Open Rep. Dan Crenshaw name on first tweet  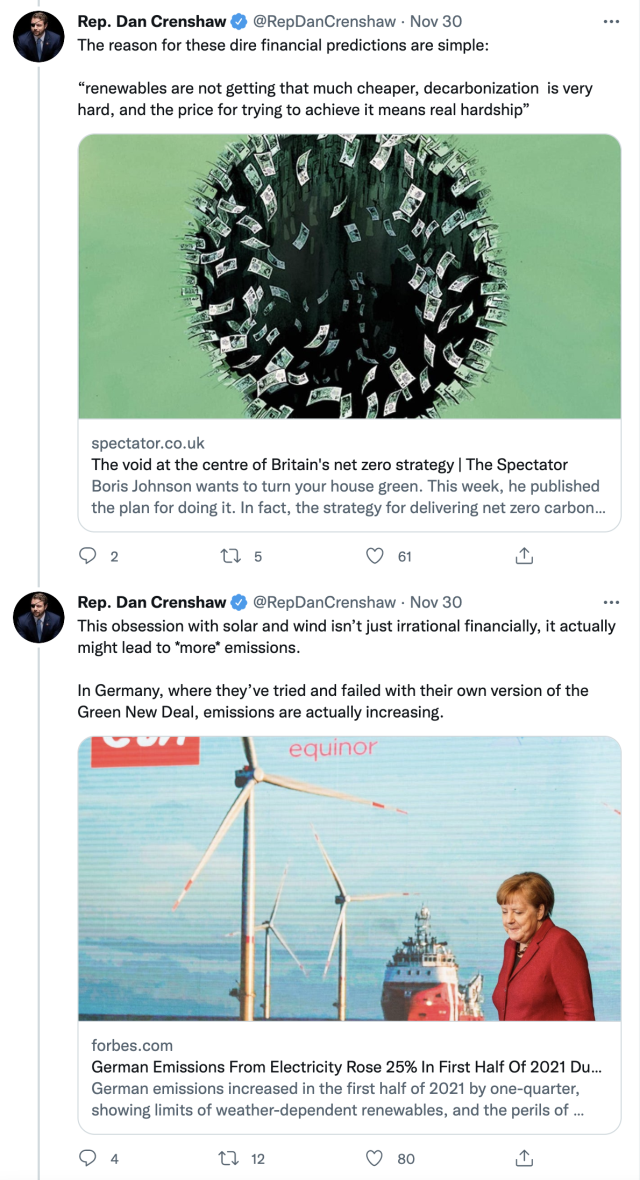(152, 19)
